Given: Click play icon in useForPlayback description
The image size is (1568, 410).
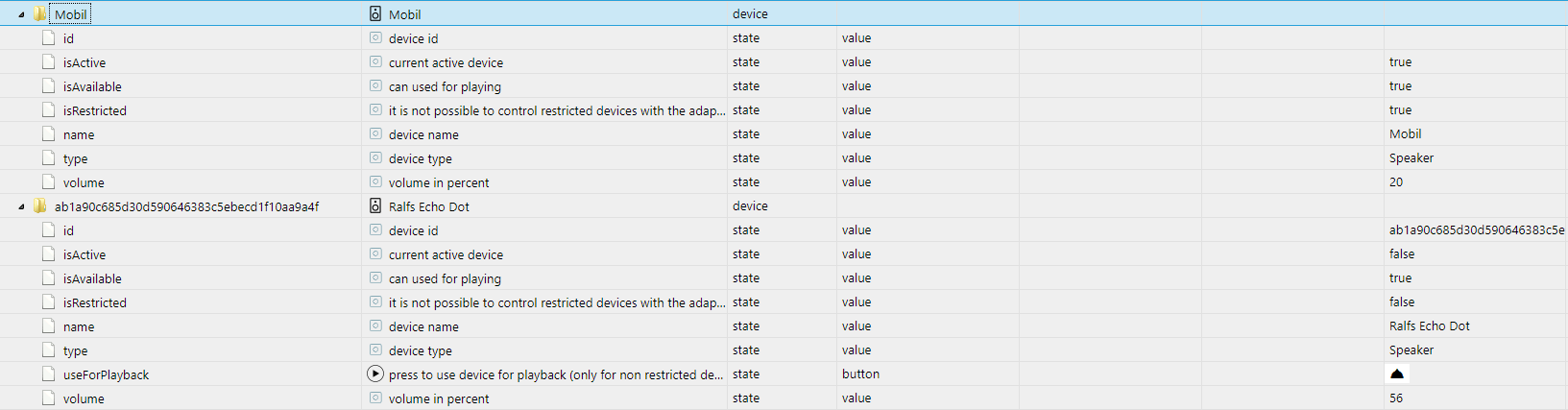Looking at the screenshot, I should 375,374.
